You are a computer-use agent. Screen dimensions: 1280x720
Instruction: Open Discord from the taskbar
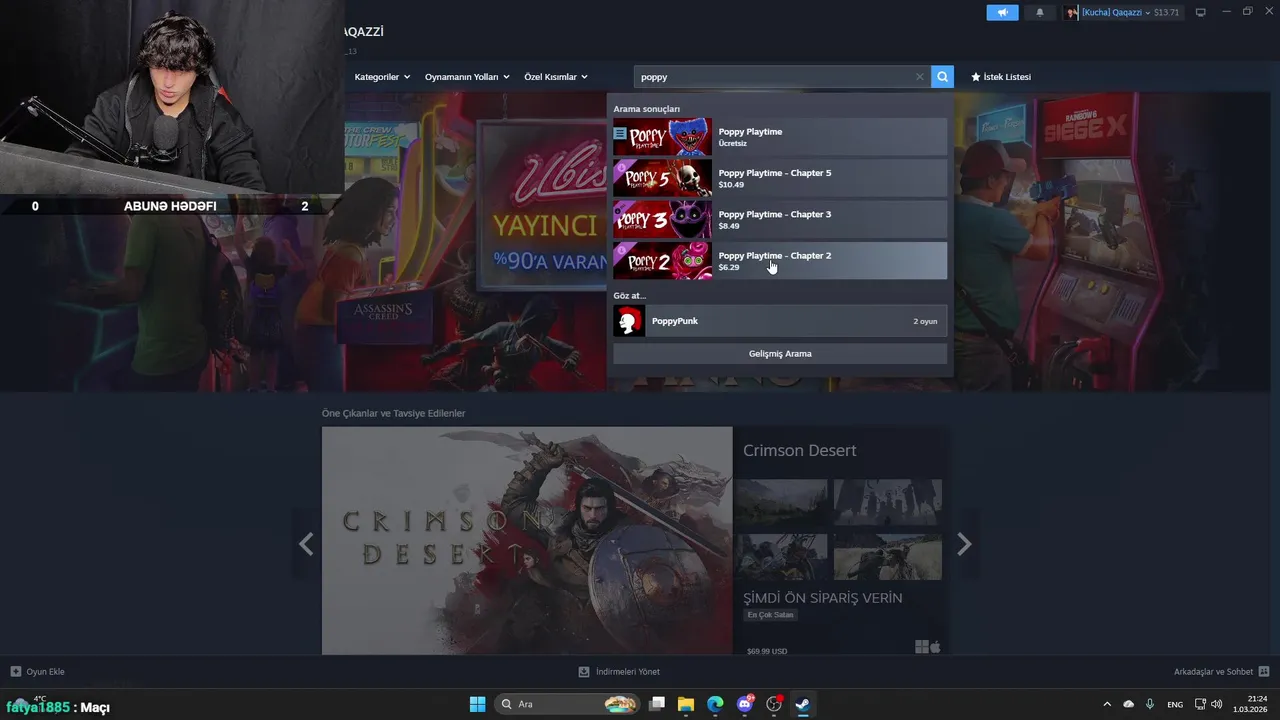[x=745, y=704]
